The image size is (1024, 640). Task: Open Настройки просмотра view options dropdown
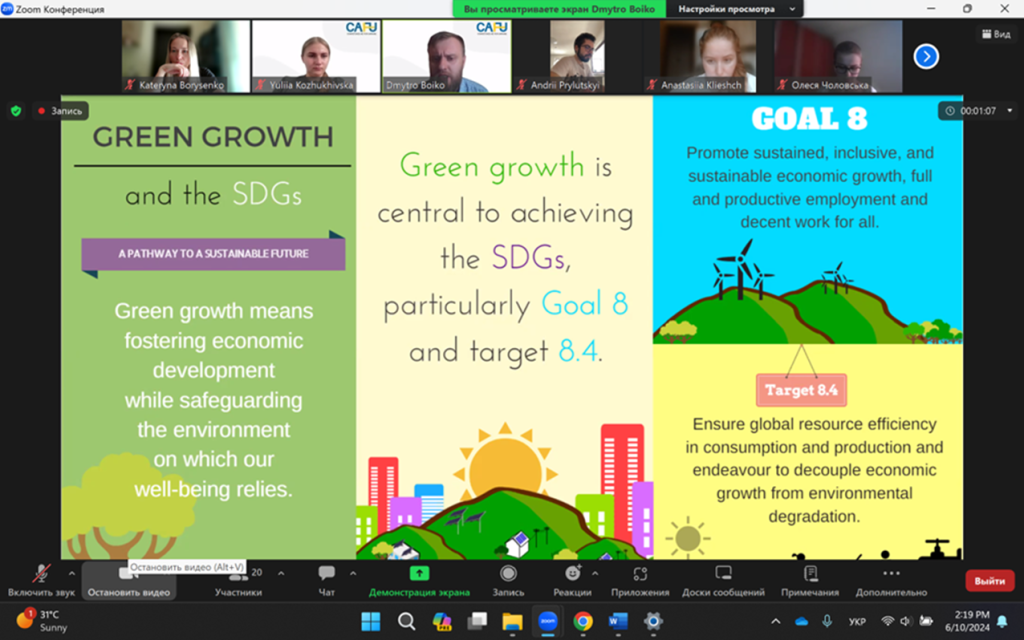pos(738,9)
